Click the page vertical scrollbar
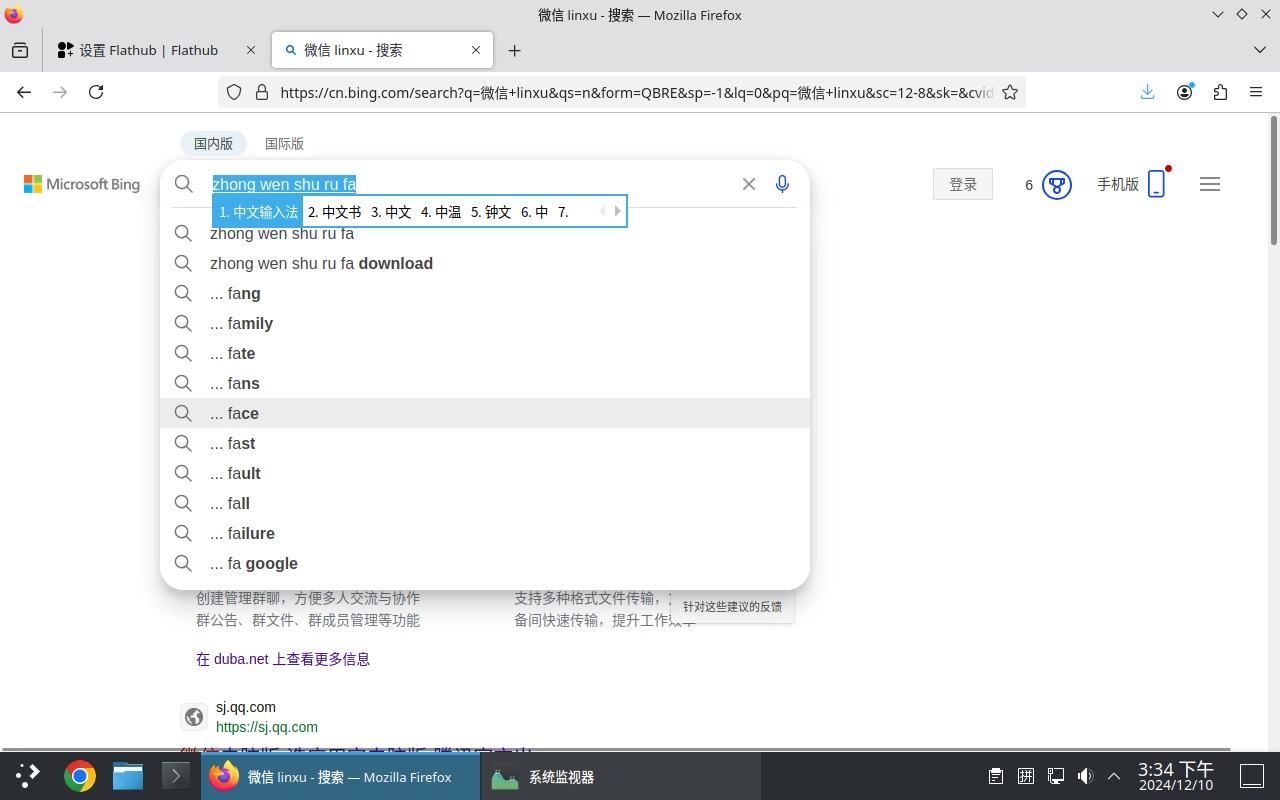 (x=1274, y=182)
